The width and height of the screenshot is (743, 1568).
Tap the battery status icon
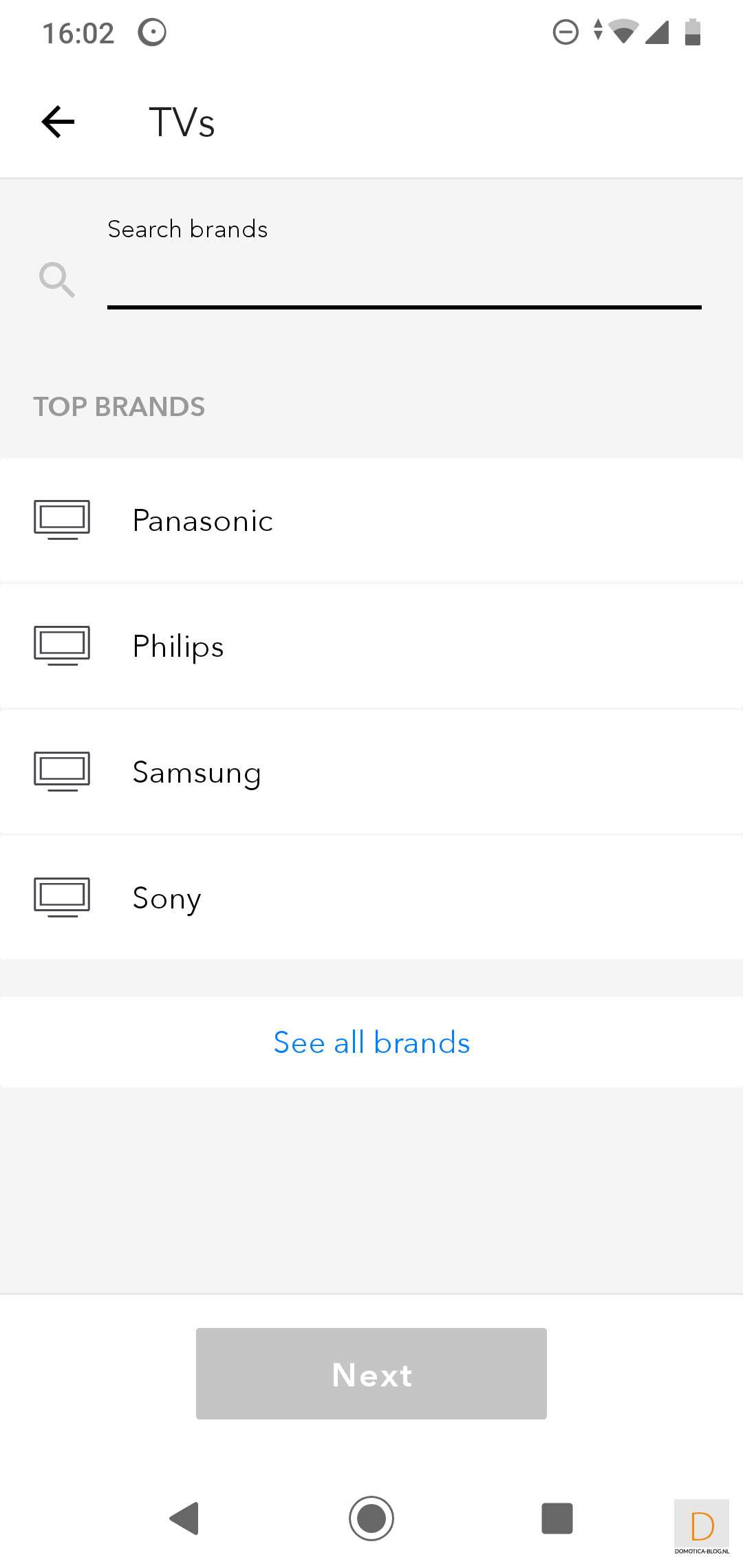(x=693, y=32)
